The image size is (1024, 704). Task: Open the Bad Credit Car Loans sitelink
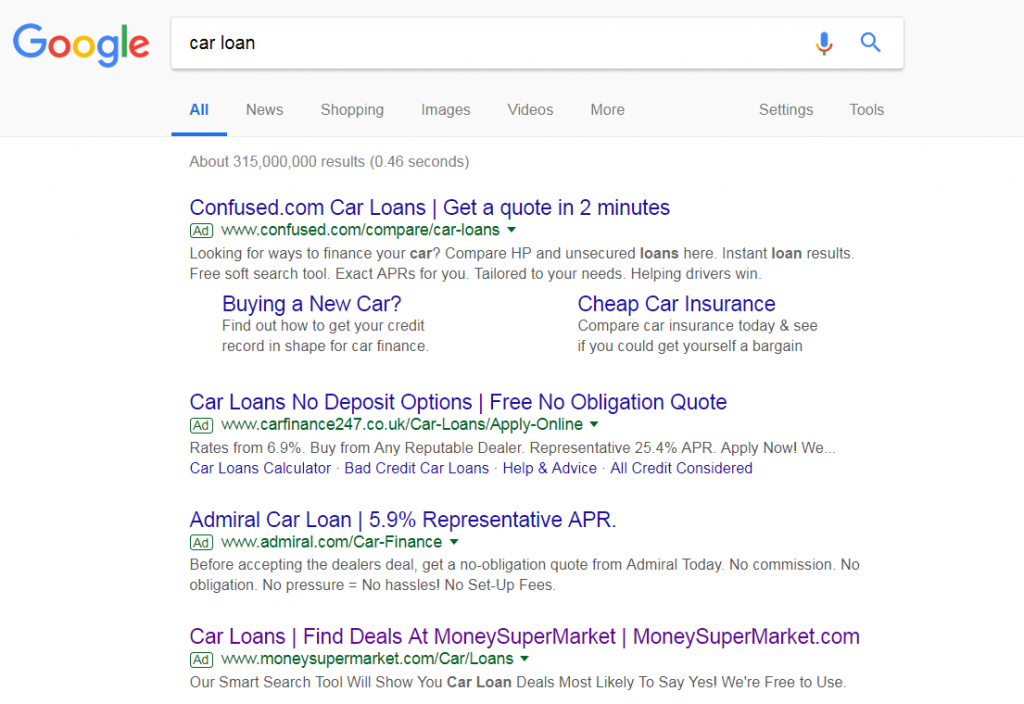[x=417, y=468]
